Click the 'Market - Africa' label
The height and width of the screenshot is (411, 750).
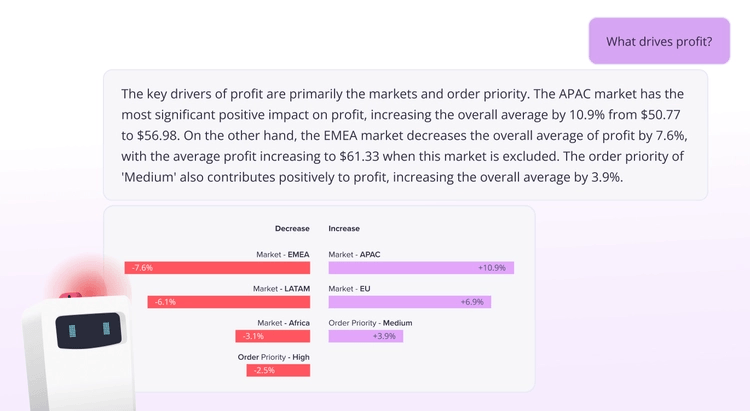click(283, 323)
